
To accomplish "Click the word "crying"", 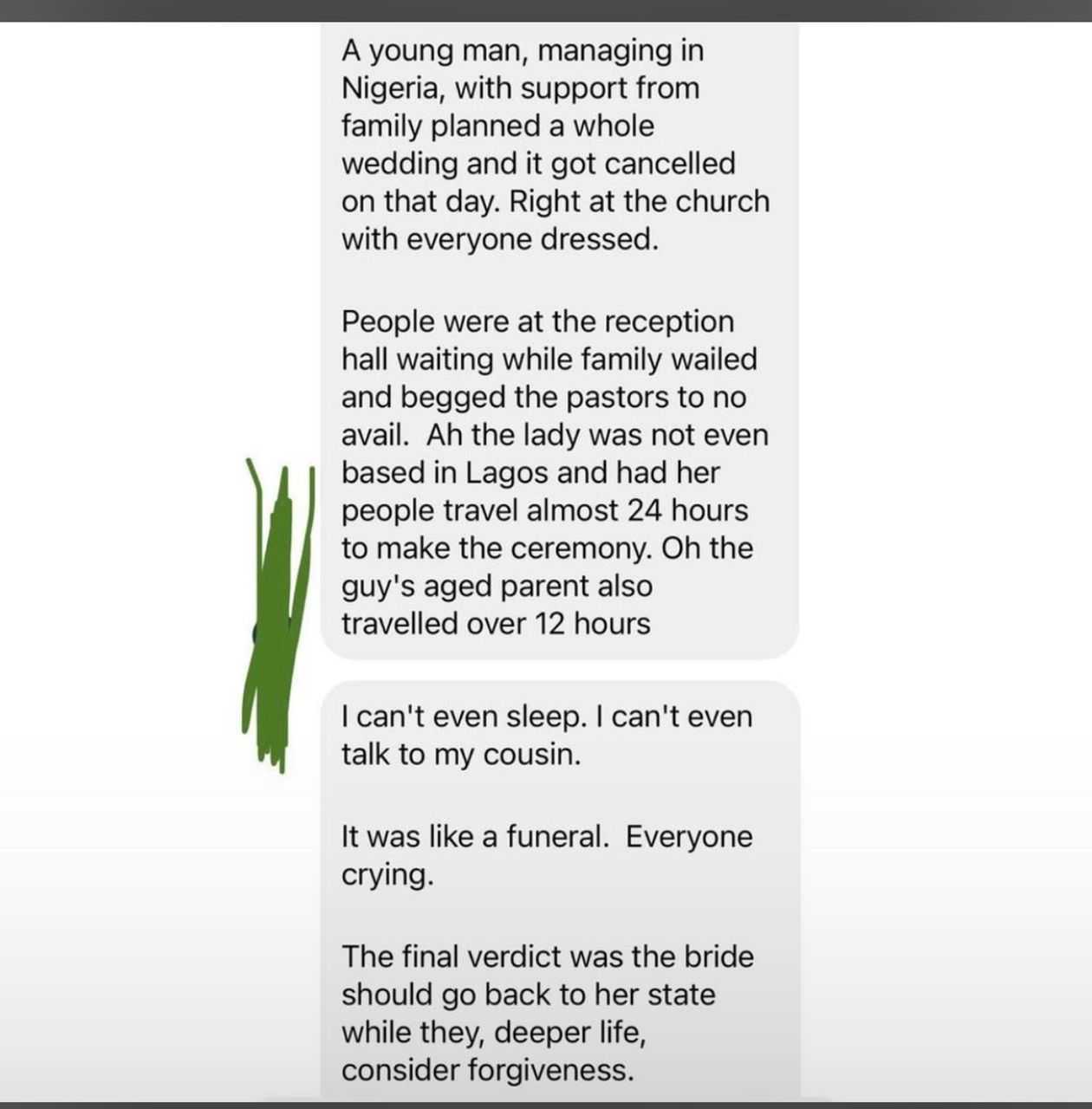I will [385, 875].
